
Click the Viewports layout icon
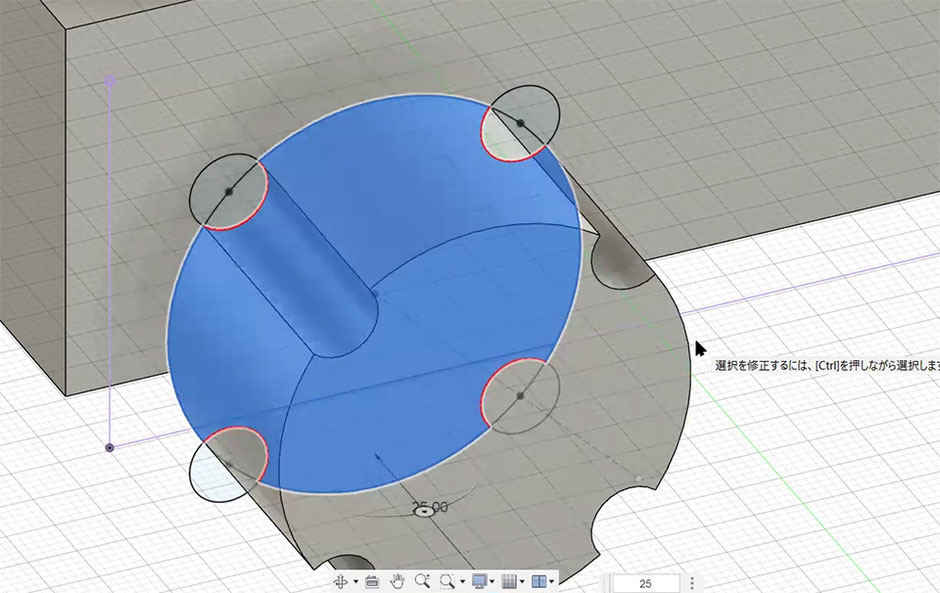coord(538,581)
